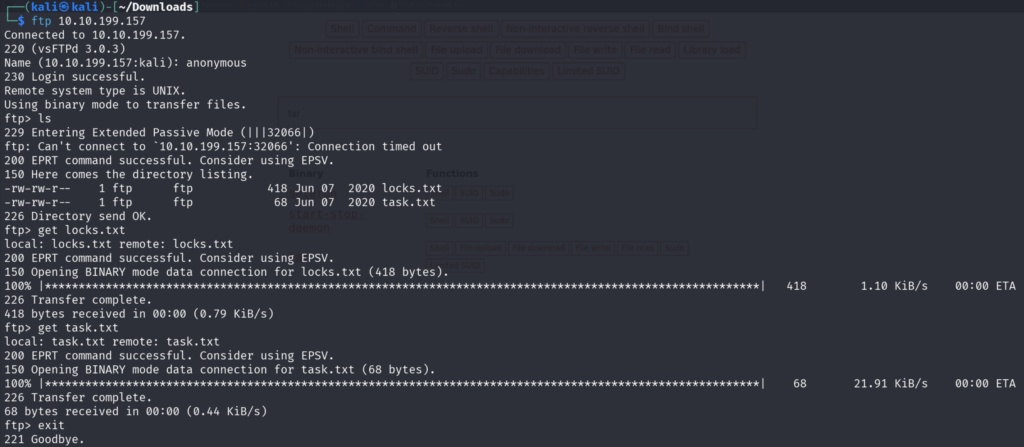
Task: Select the Command filter button
Action: point(393,28)
